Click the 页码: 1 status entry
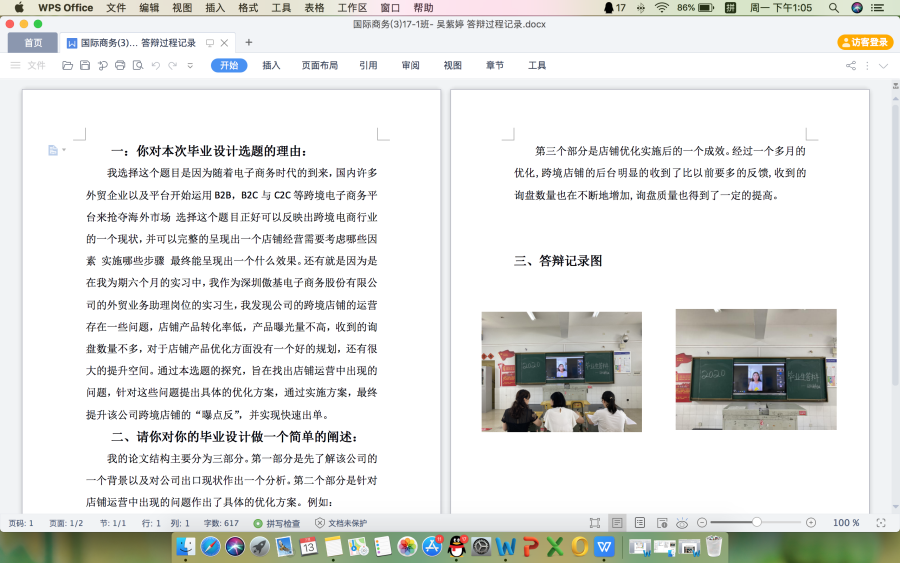900x563 pixels. pyautogui.click(x=21, y=523)
